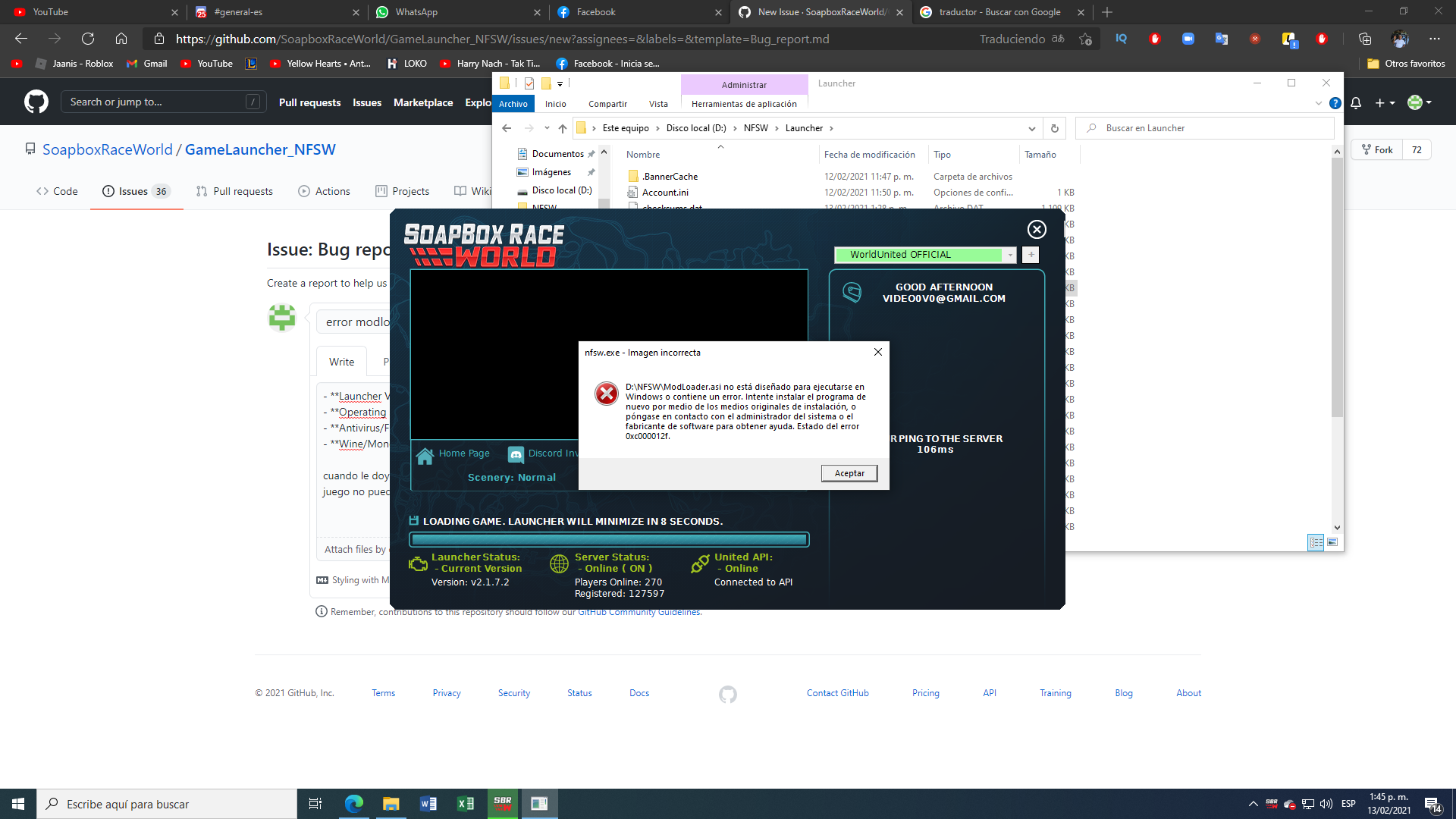Select the .BannerCache folder

[670, 177]
